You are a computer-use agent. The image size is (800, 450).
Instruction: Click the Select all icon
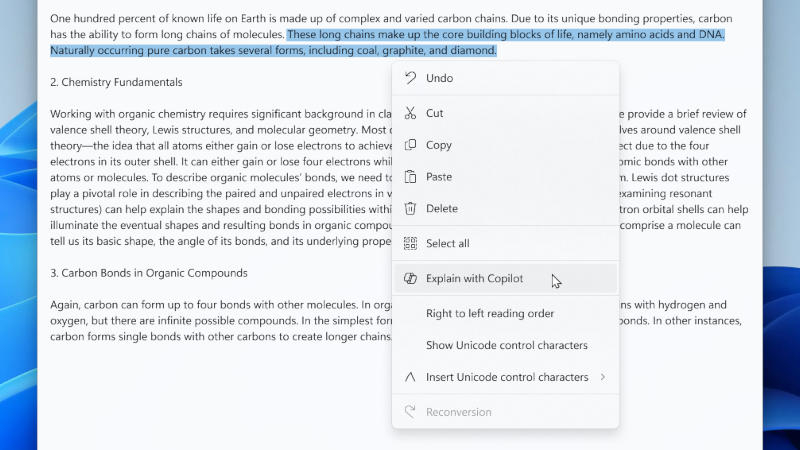410,243
